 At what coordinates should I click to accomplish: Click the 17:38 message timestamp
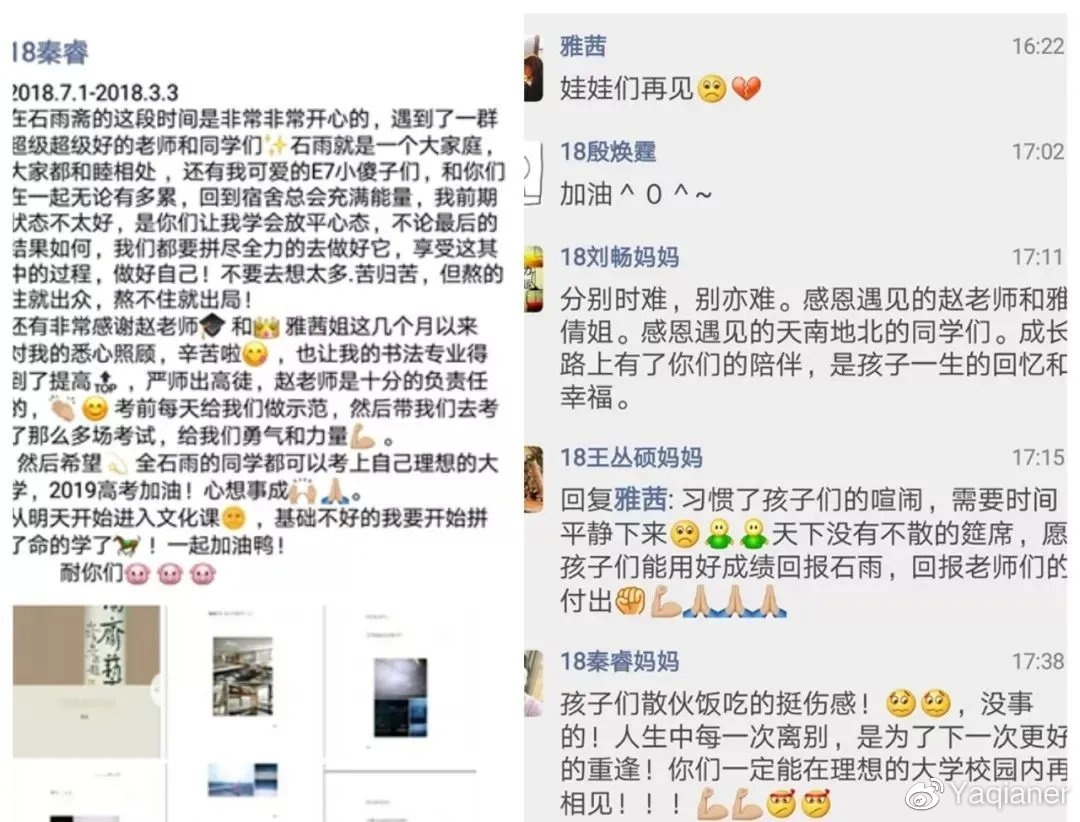click(1037, 661)
